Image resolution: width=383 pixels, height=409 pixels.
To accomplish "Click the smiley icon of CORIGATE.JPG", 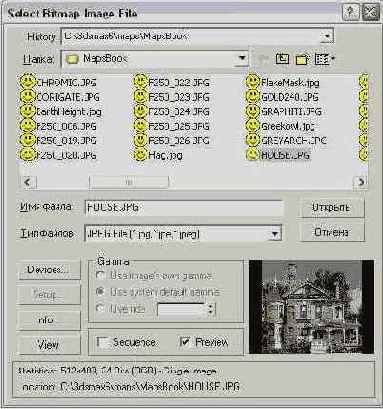I will (x=27, y=96).
